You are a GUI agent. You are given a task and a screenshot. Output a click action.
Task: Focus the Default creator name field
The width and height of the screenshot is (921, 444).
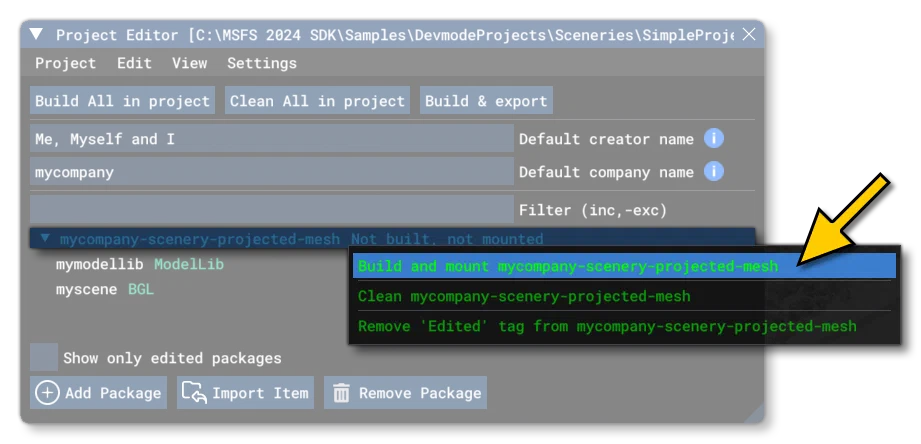[x=272, y=139]
